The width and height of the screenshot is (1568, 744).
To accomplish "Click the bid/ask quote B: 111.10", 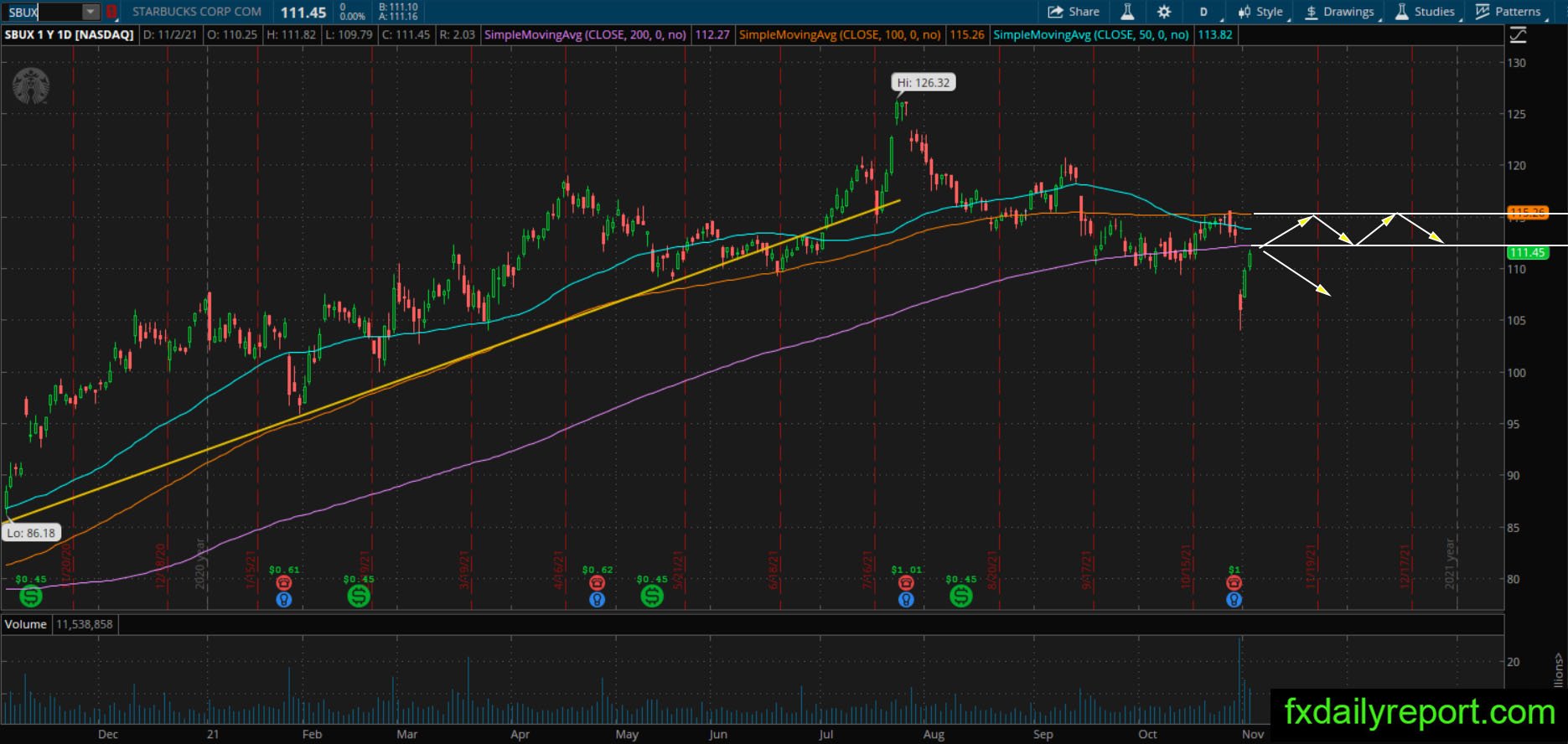I will point(398,7).
